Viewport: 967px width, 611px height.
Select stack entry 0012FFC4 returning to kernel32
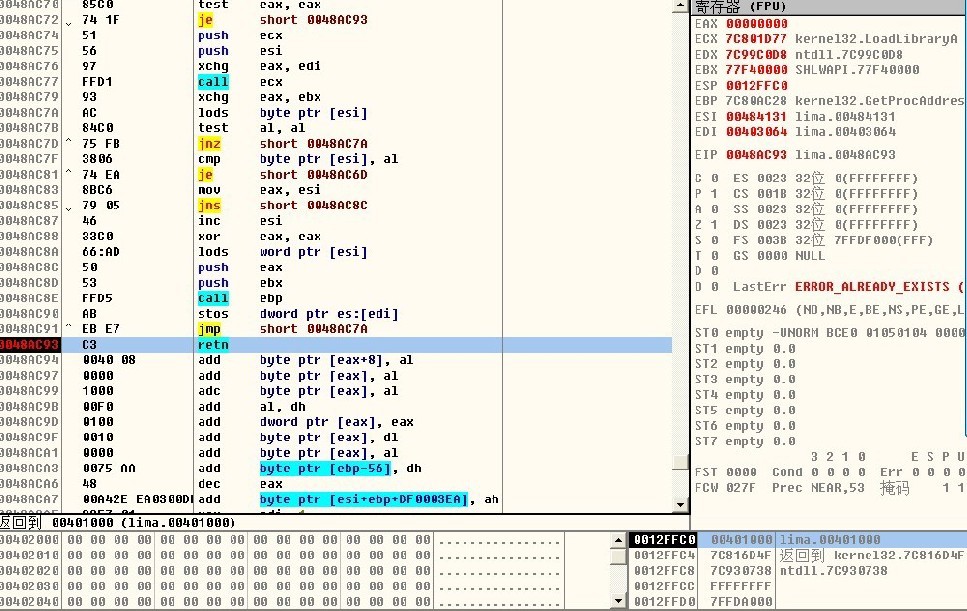point(797,556)
